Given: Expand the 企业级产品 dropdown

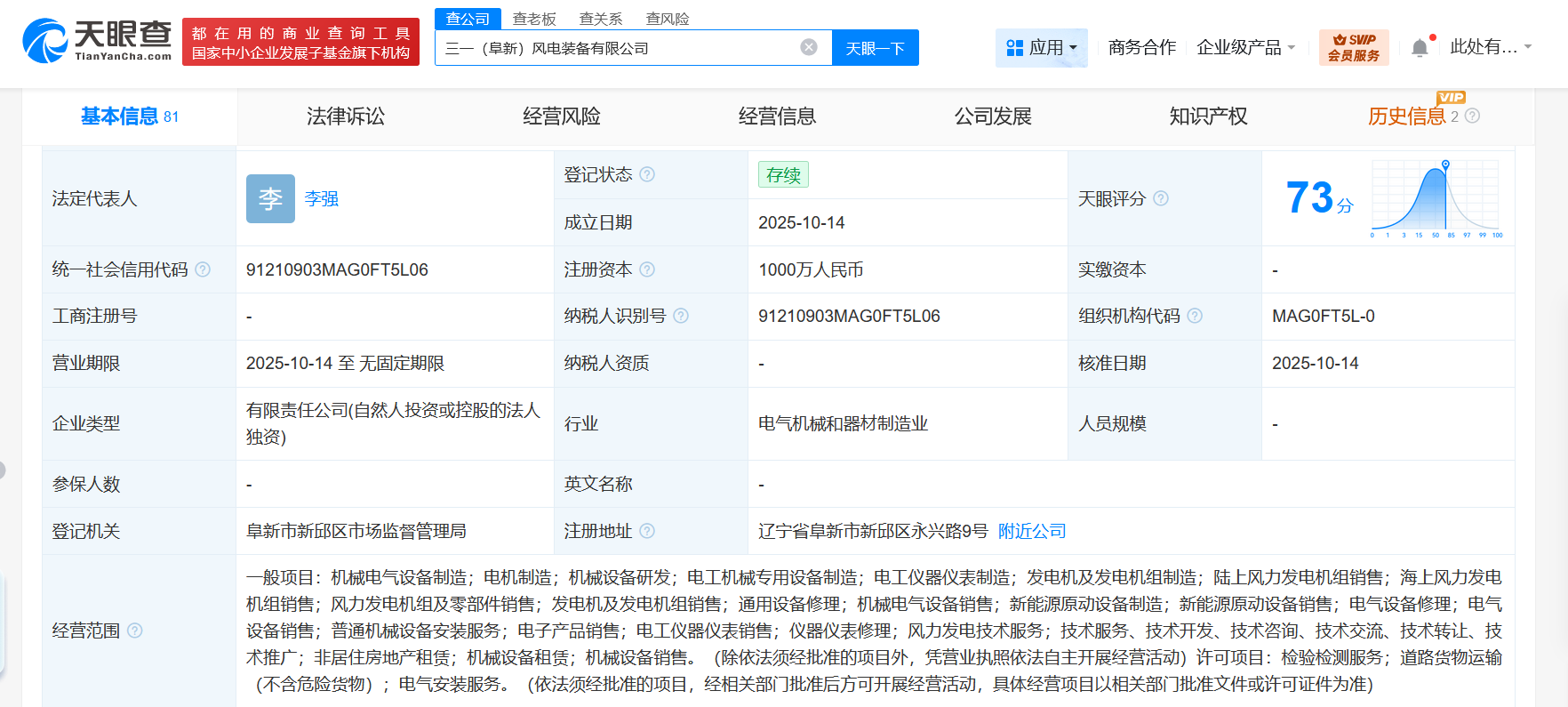Looking at the screenshot, I should click(x=1245, y=47).
